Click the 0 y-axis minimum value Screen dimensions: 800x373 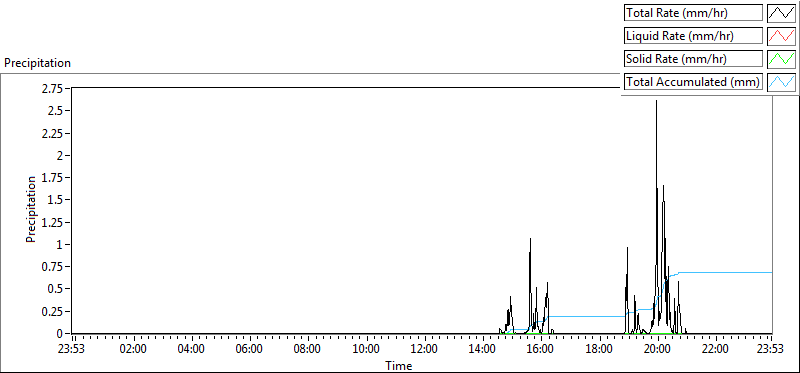coord(60,334)
